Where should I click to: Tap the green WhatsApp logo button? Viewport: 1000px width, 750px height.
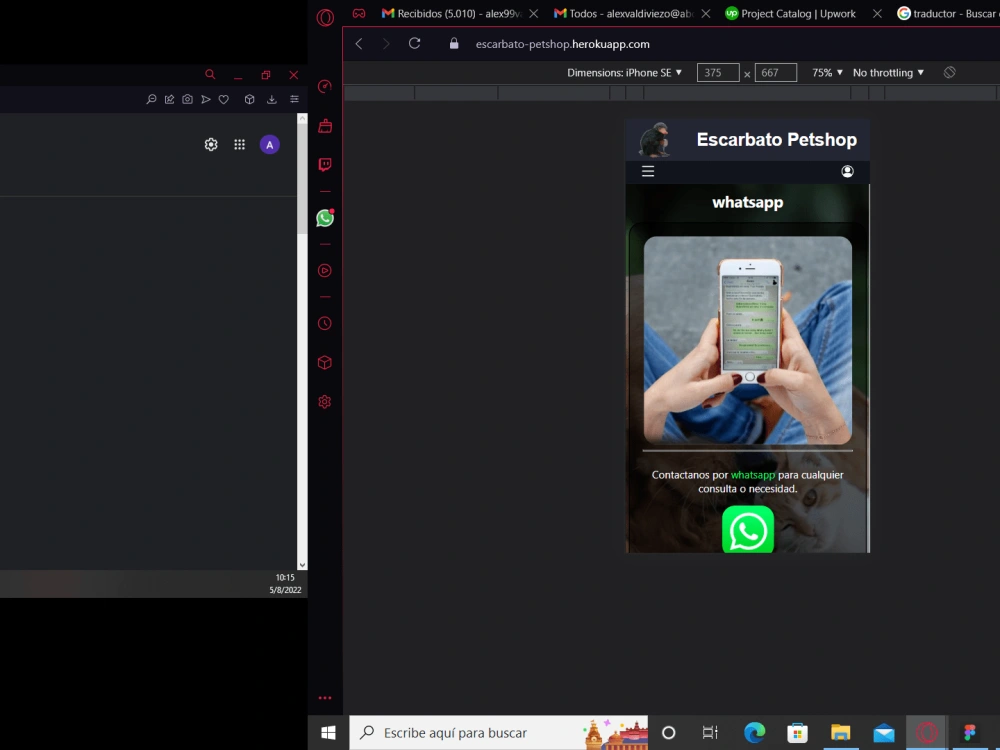748,529
